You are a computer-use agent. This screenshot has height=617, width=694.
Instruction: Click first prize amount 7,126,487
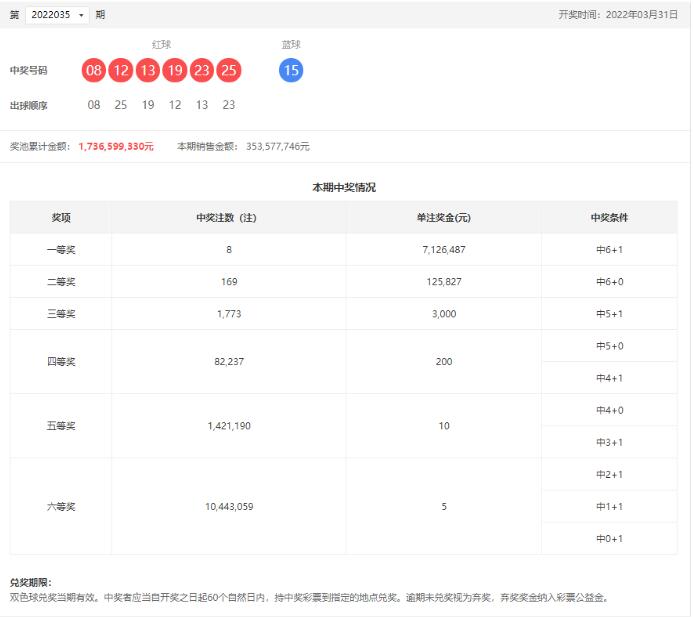[x=443, y=250]
